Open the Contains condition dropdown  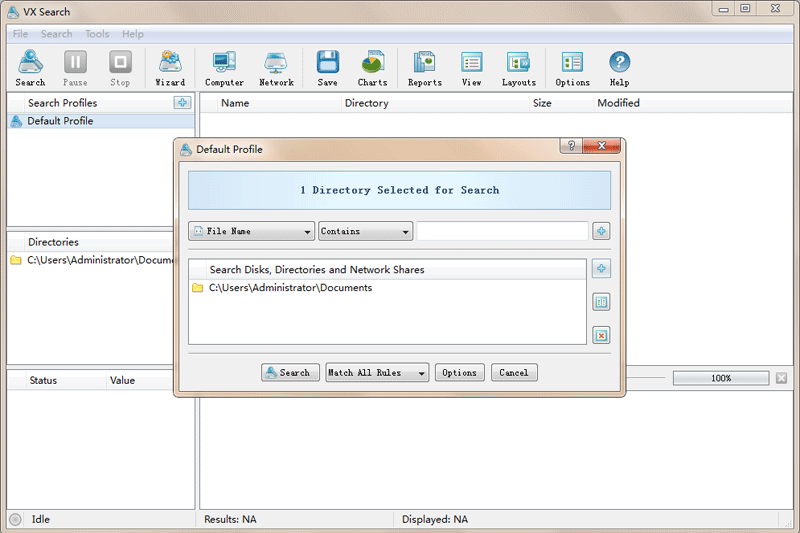366,231
